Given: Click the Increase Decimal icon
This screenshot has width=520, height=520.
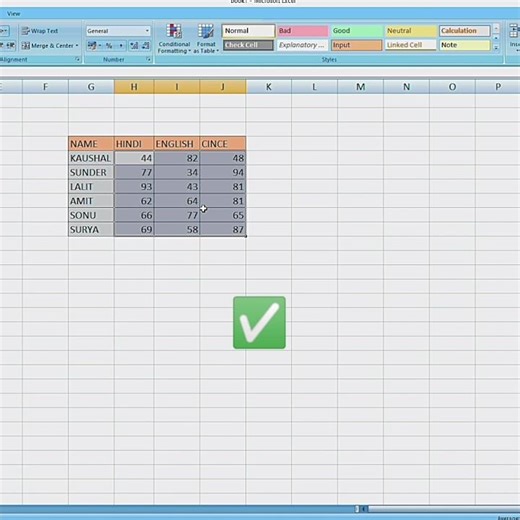Looking at the screenshot, I should 134,45.
